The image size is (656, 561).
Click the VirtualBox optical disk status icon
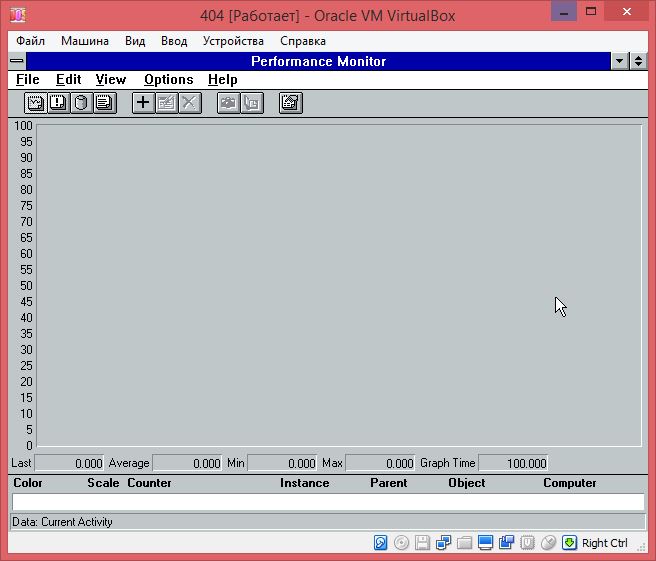(401, 543)
